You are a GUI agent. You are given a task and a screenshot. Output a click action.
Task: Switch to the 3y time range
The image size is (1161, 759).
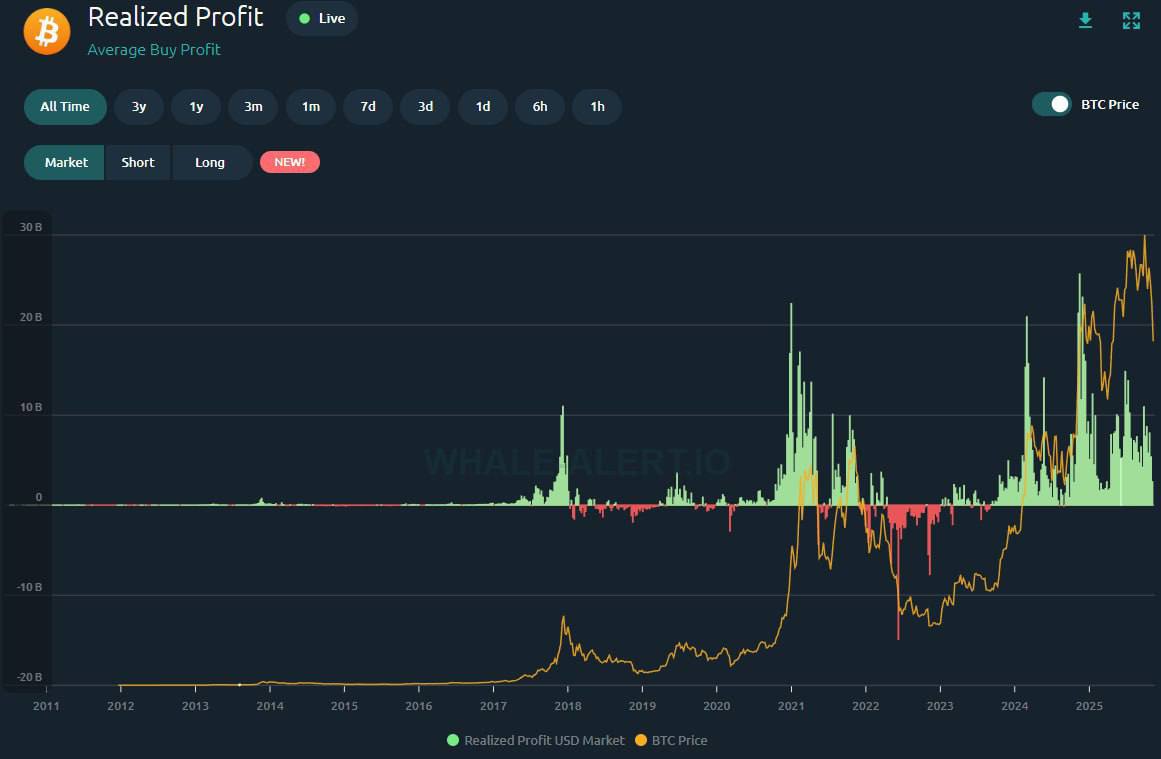pyautogui.click(x=139, y=107)
